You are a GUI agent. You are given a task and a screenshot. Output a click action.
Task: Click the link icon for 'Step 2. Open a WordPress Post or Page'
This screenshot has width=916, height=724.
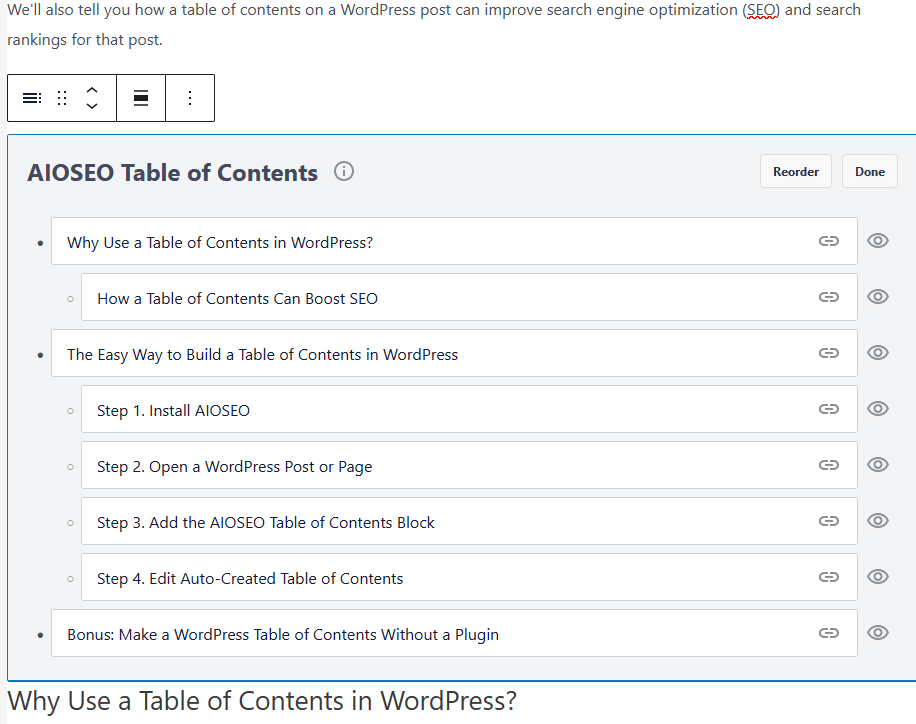click(828, 465)
